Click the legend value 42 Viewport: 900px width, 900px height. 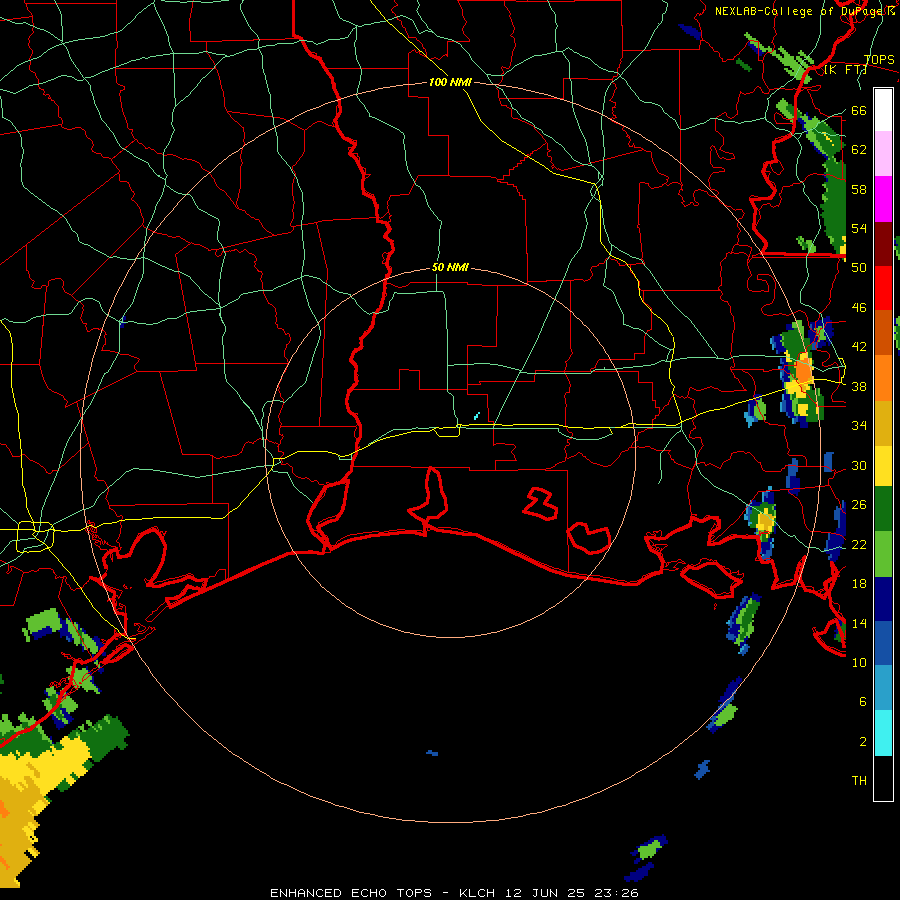tap(859, 347)
